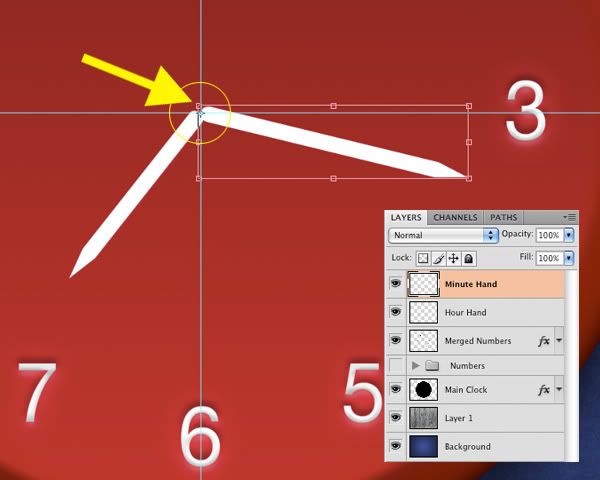Click the Main Clock layer thumbnail
Viewport: 600px width, 480px height.
423,390
